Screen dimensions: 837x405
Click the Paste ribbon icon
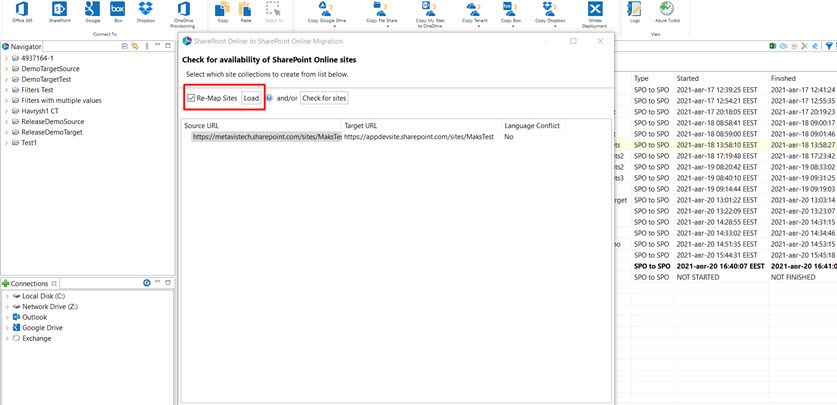tap(246, 12)
